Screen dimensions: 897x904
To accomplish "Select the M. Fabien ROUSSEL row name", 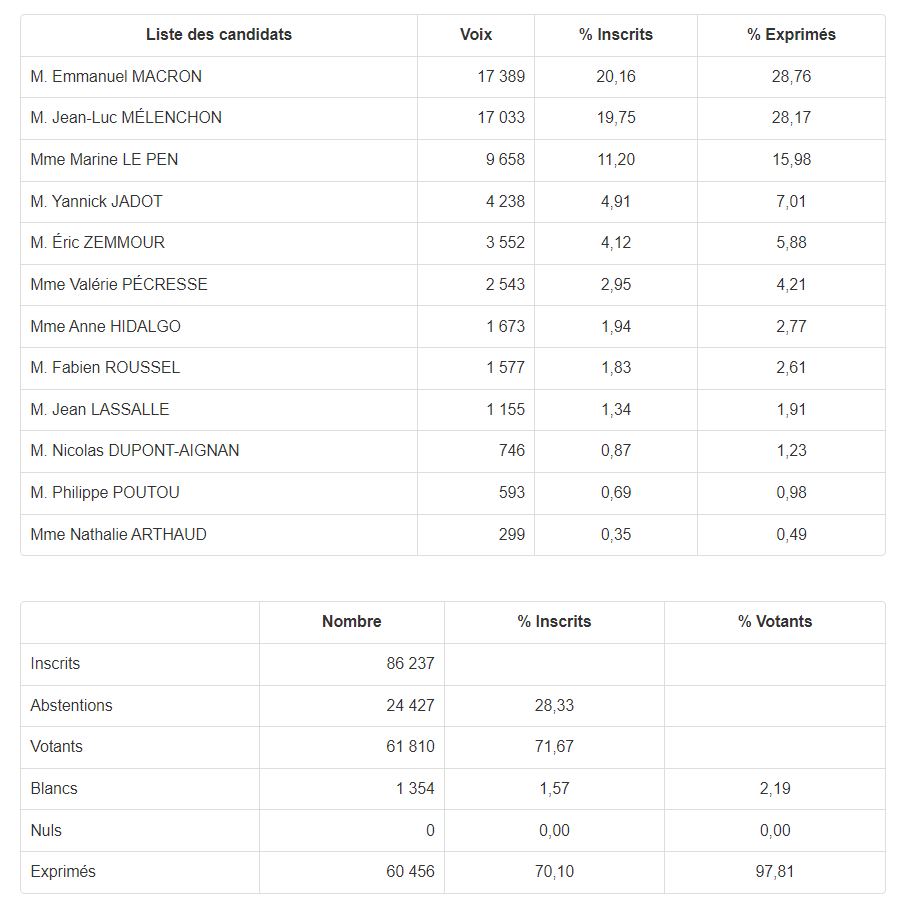I will (105, 368).
